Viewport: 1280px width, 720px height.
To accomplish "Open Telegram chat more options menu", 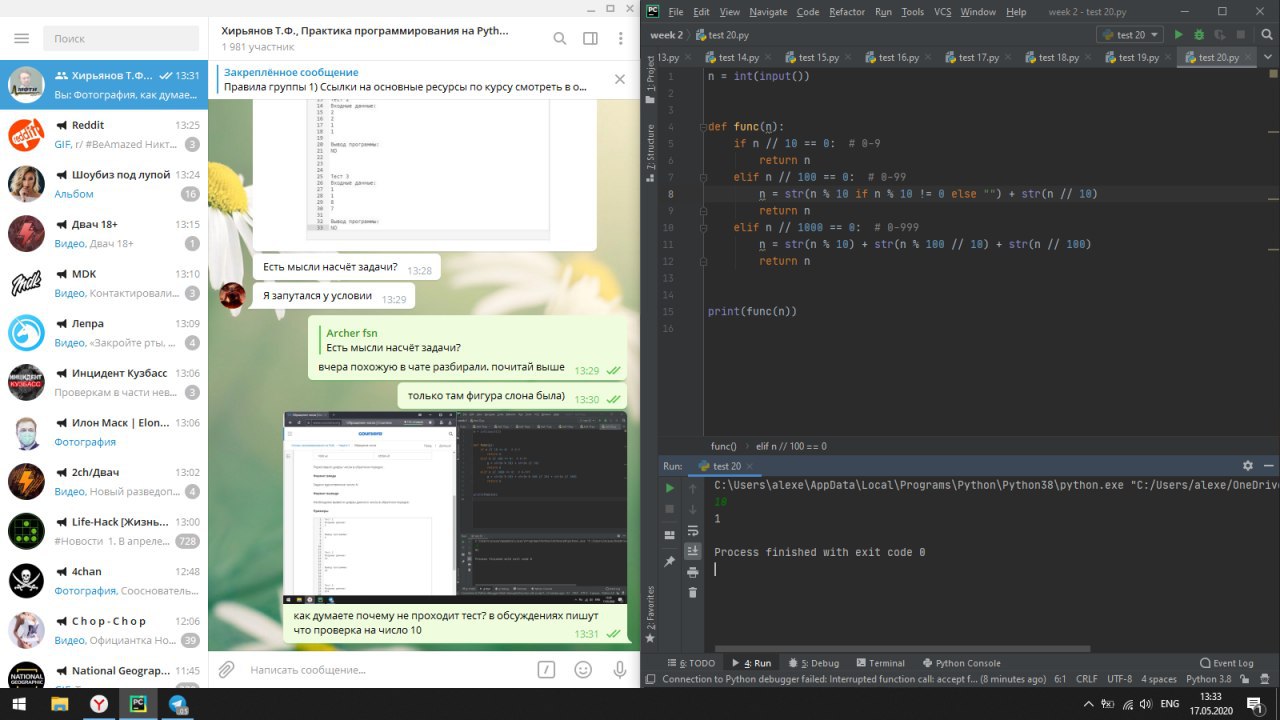I will point(620,38).
